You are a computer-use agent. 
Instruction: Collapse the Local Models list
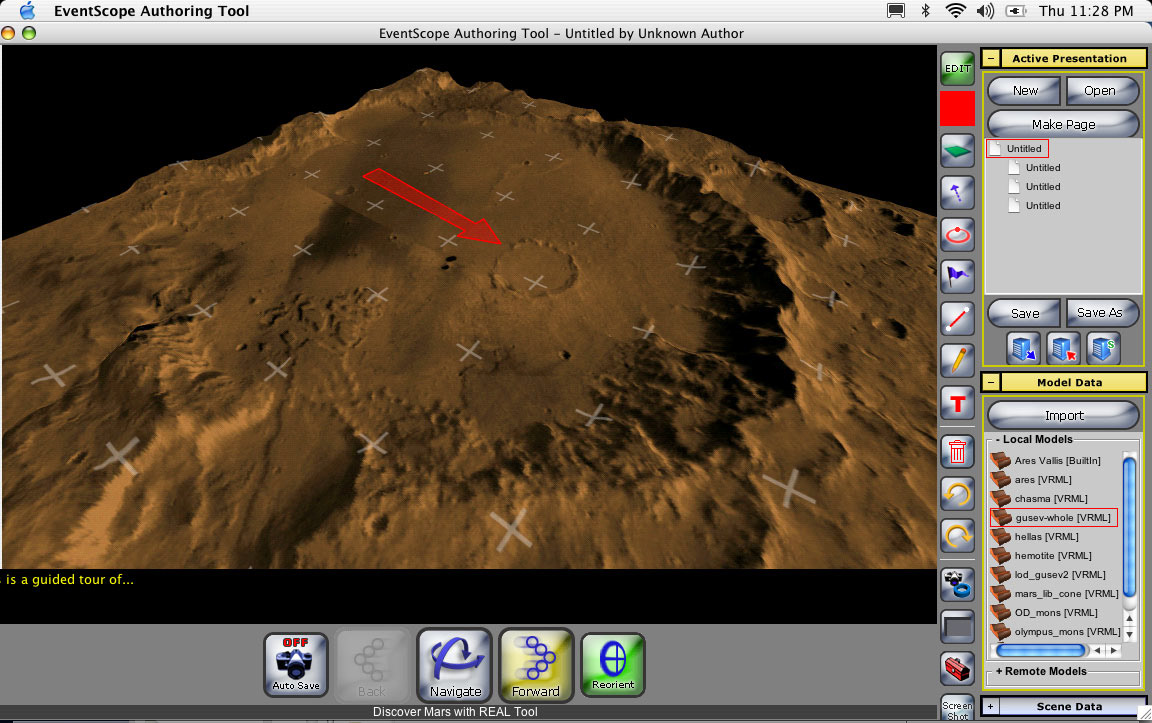(x=998, y=439)
